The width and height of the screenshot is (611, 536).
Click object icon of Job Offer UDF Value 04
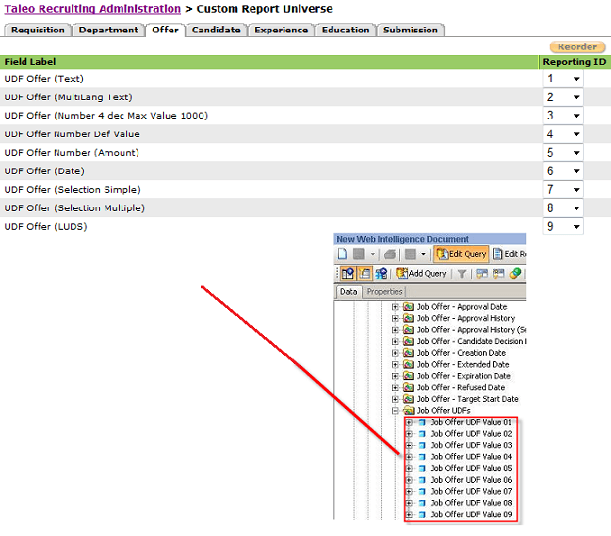coord(422,457)
